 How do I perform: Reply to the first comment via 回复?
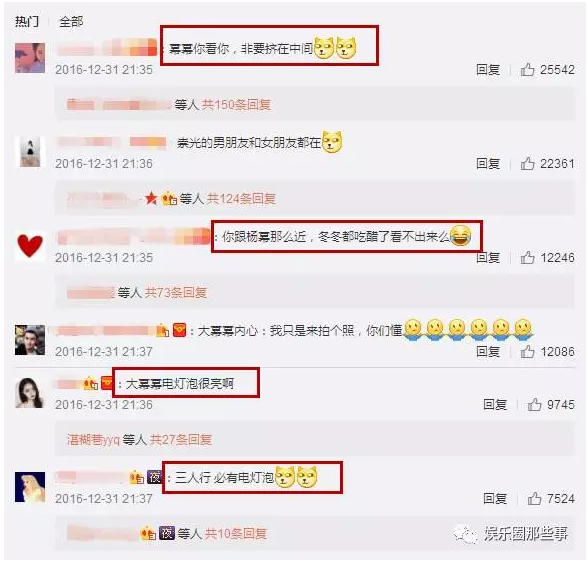coord(488,69)
